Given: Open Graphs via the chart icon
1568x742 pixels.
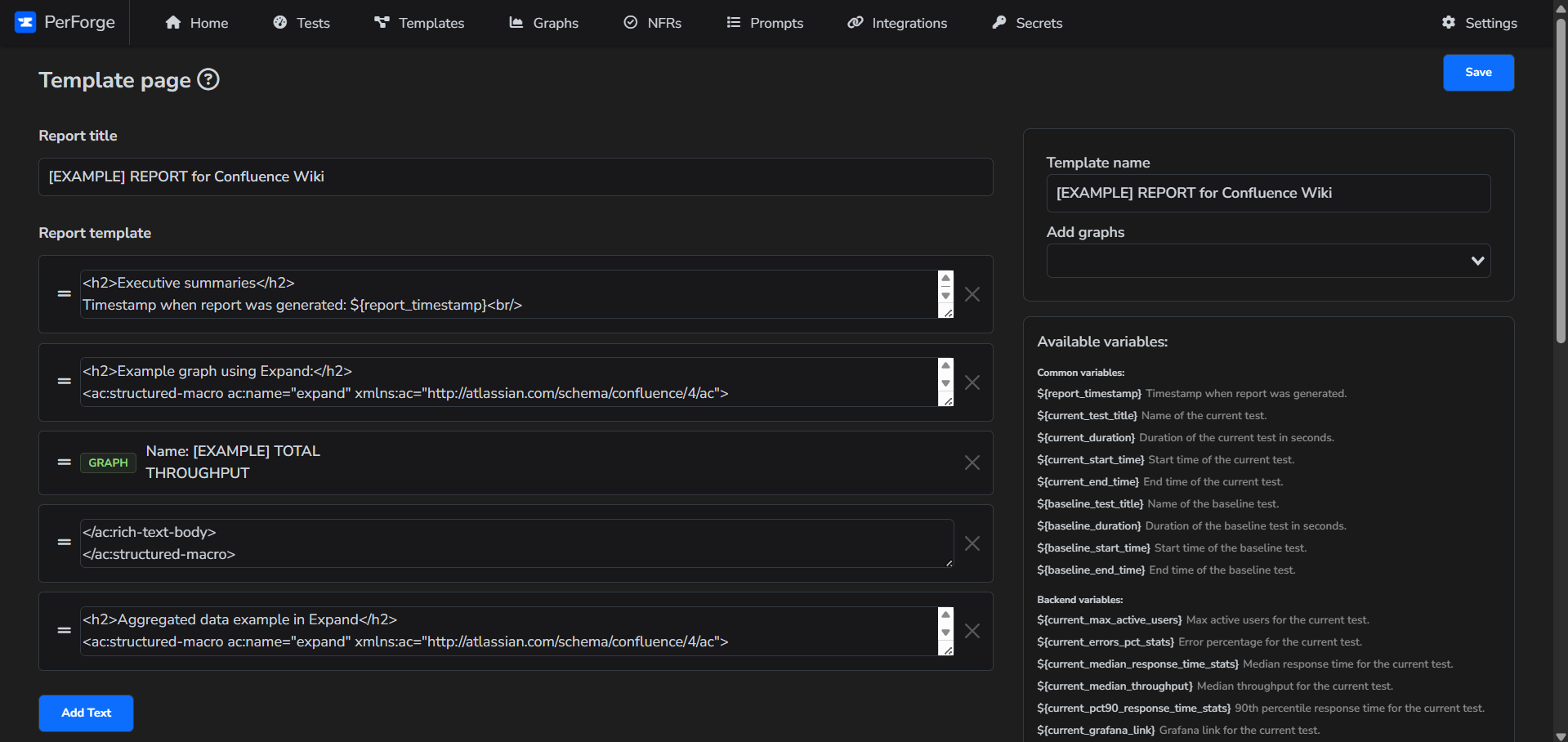Looking at the screenshot, I should coord(516,22).
